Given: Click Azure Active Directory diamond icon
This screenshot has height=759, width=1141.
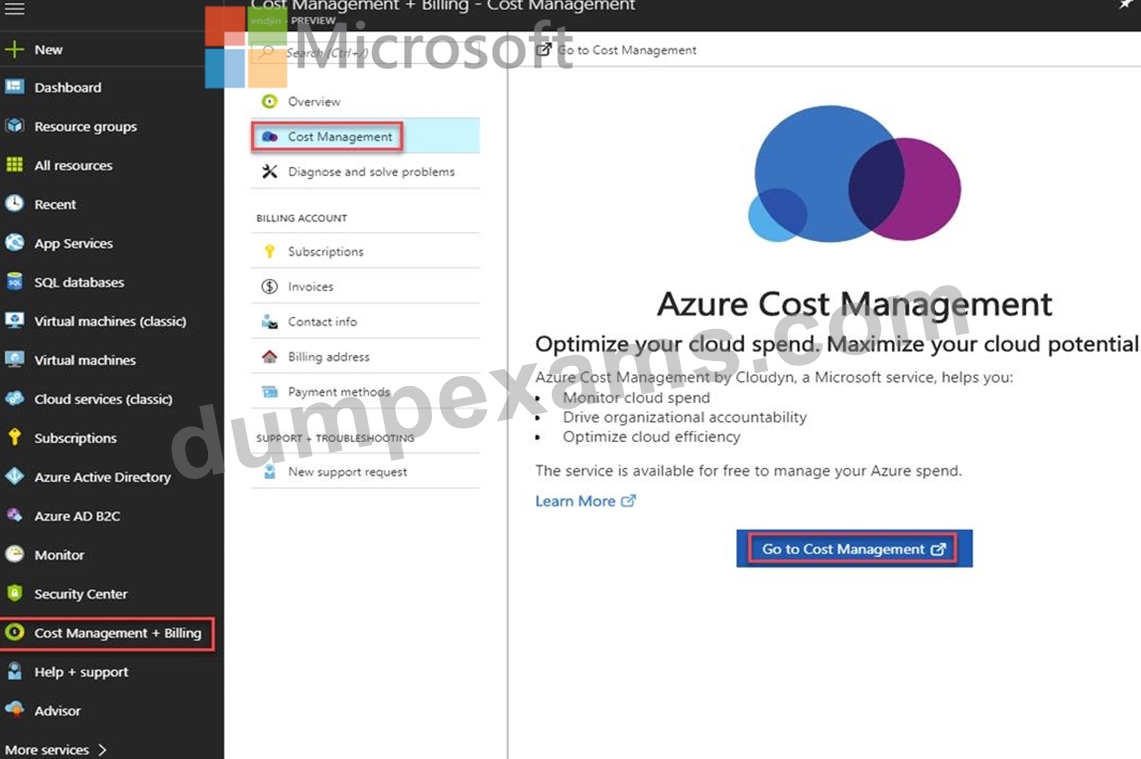Looking at the screenshot, I should [x=15, y=476].
